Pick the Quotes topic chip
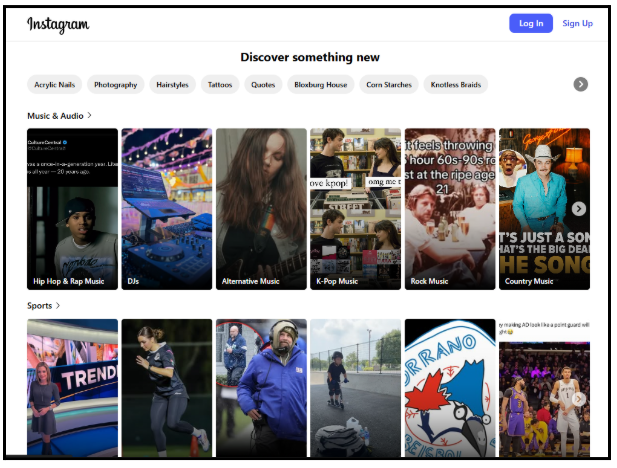617x468 pixels. click(263, 85)
